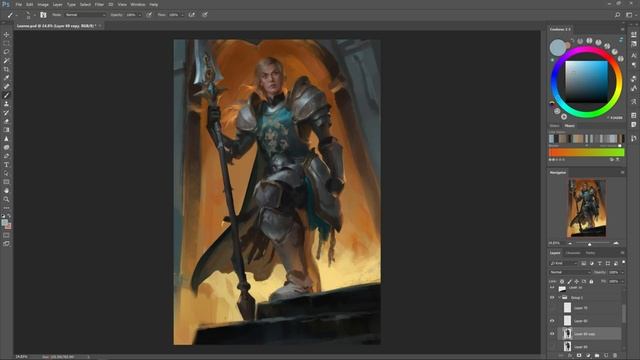Select the Hand tool
This screenshot has width=640, height=360.
pos(6,191)
